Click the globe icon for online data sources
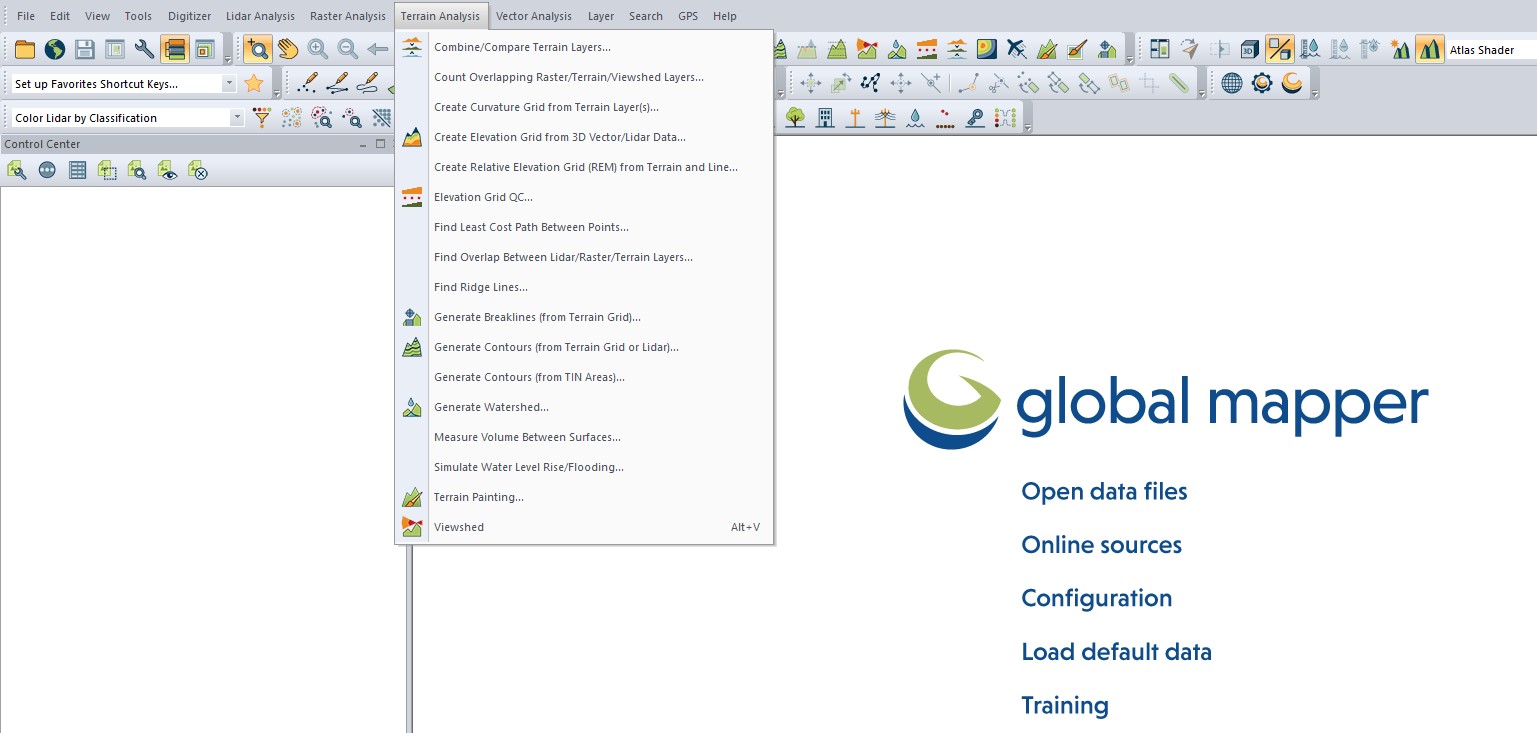 [x=54, y=49]
